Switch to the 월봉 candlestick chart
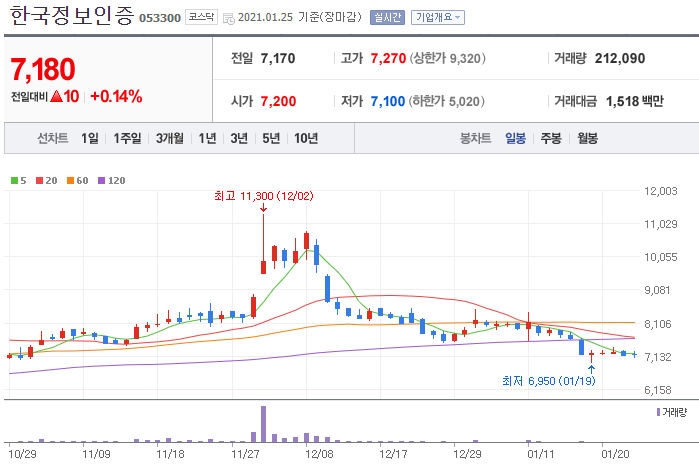The image size is (699, 468). (x=588, y=138)
